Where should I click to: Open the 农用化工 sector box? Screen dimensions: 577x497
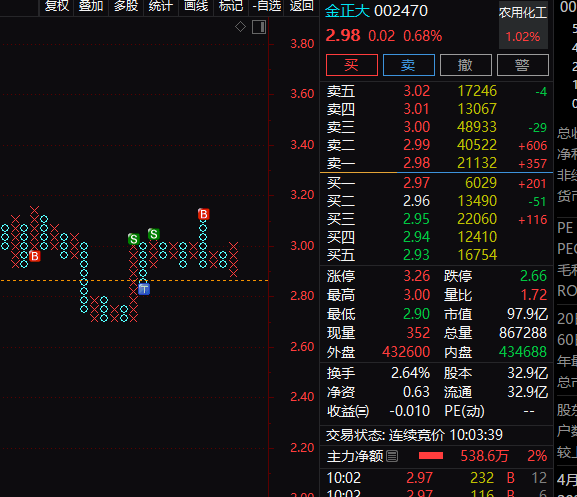pos(523,25)
